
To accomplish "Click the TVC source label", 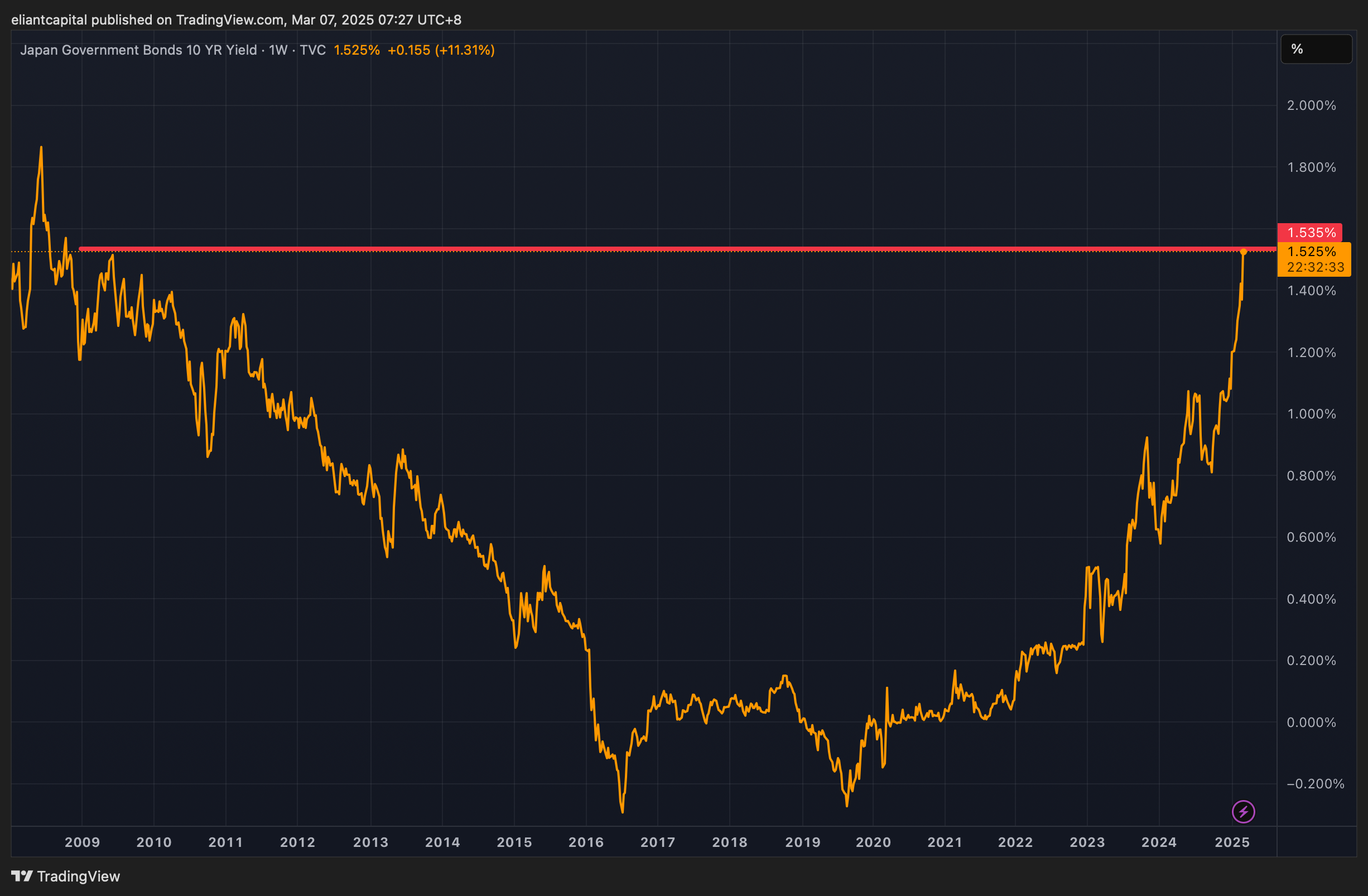I will click(312, 50).
